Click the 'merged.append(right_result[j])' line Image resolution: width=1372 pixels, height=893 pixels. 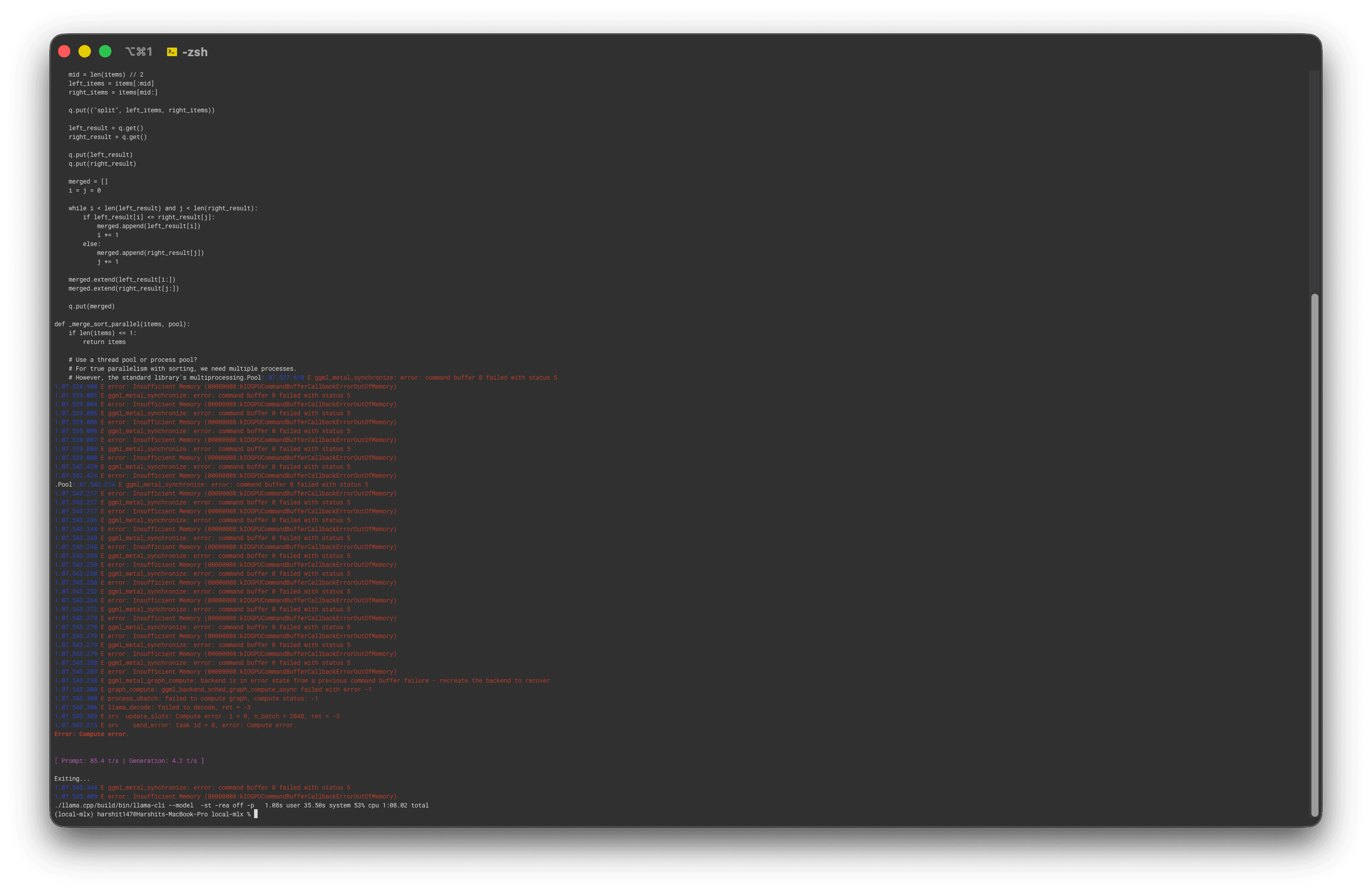point(151,253)
